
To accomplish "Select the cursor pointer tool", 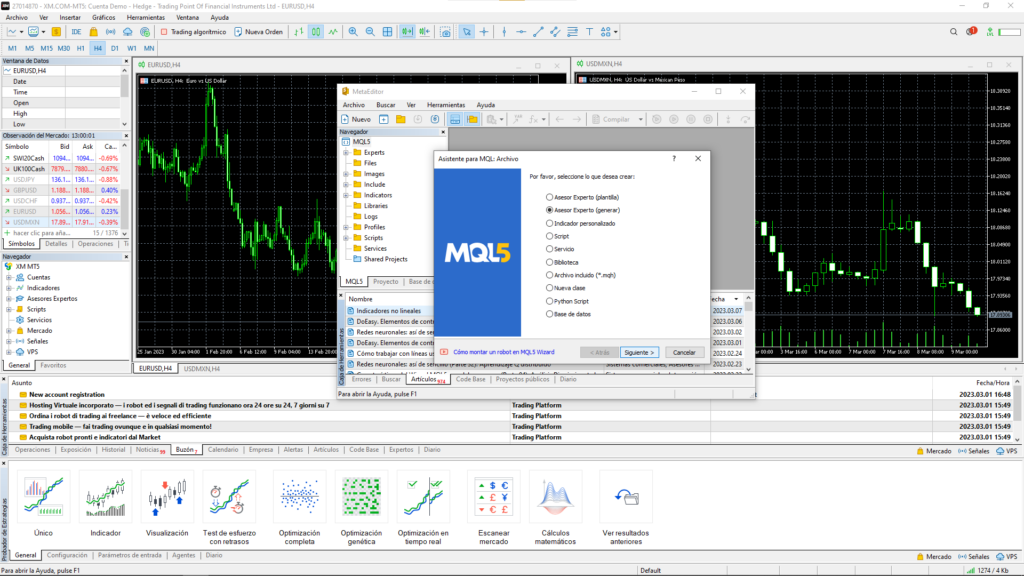I will (x=466, y=31).
